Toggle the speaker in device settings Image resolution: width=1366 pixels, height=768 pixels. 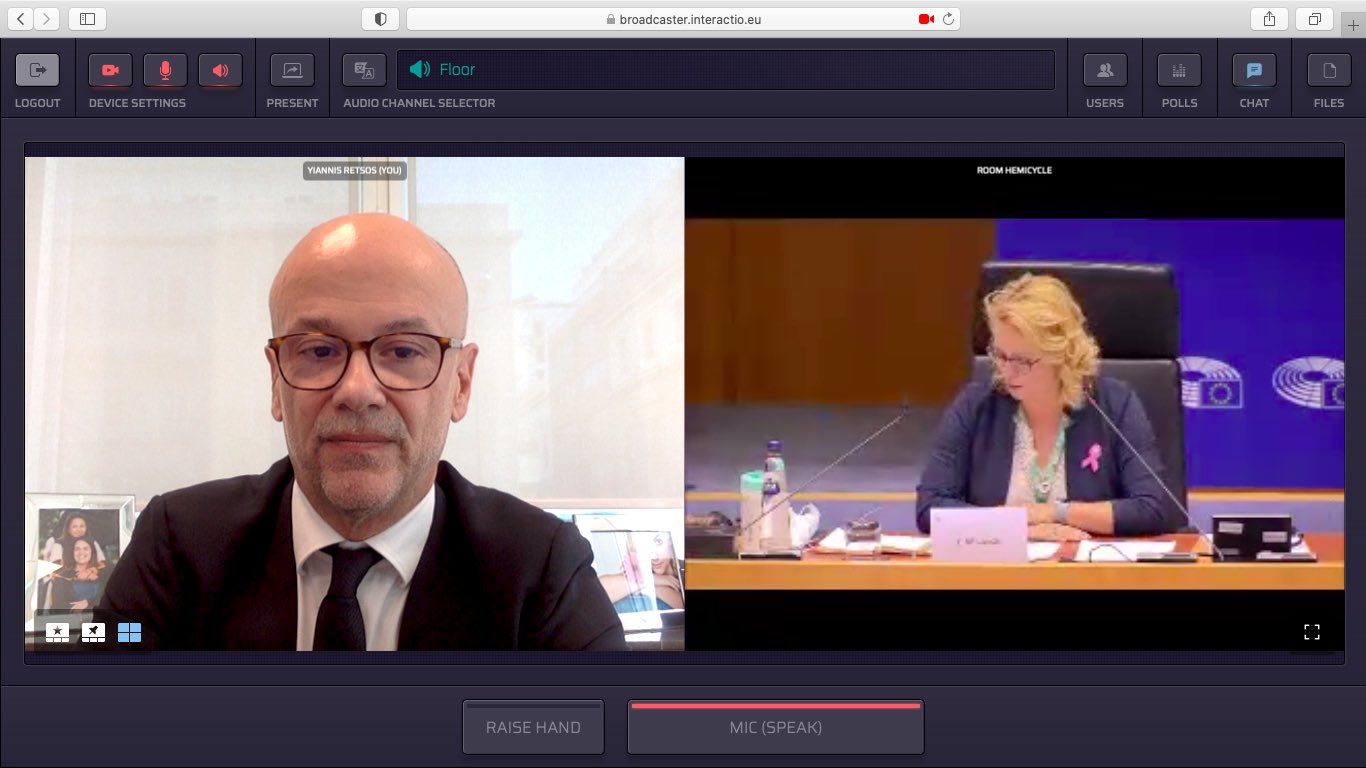(x=220, y=70)
